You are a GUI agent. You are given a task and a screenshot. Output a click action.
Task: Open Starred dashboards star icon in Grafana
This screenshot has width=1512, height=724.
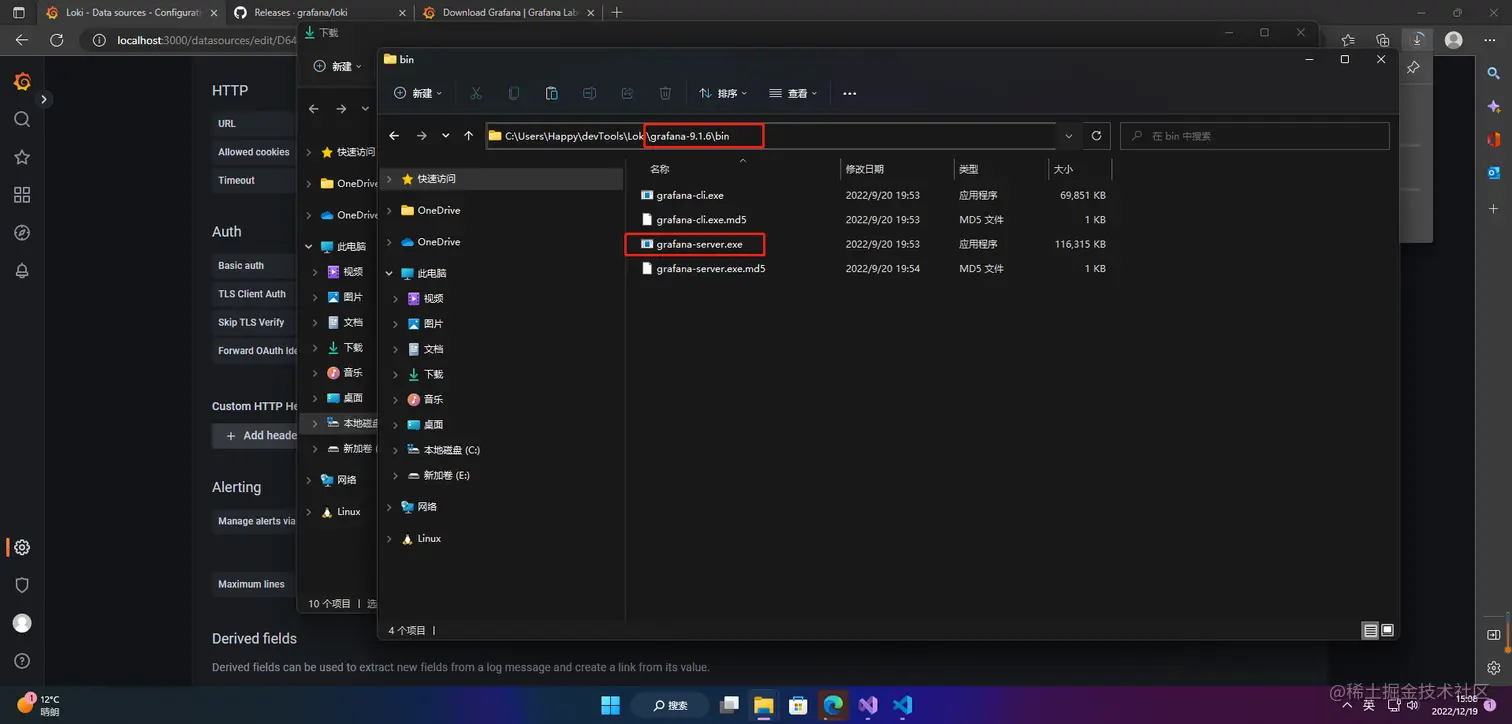click(22, 157)
